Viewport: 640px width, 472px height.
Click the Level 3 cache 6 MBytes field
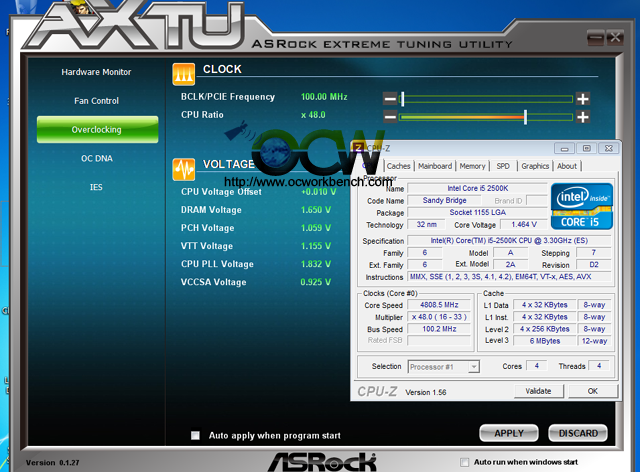coord(545,341)
